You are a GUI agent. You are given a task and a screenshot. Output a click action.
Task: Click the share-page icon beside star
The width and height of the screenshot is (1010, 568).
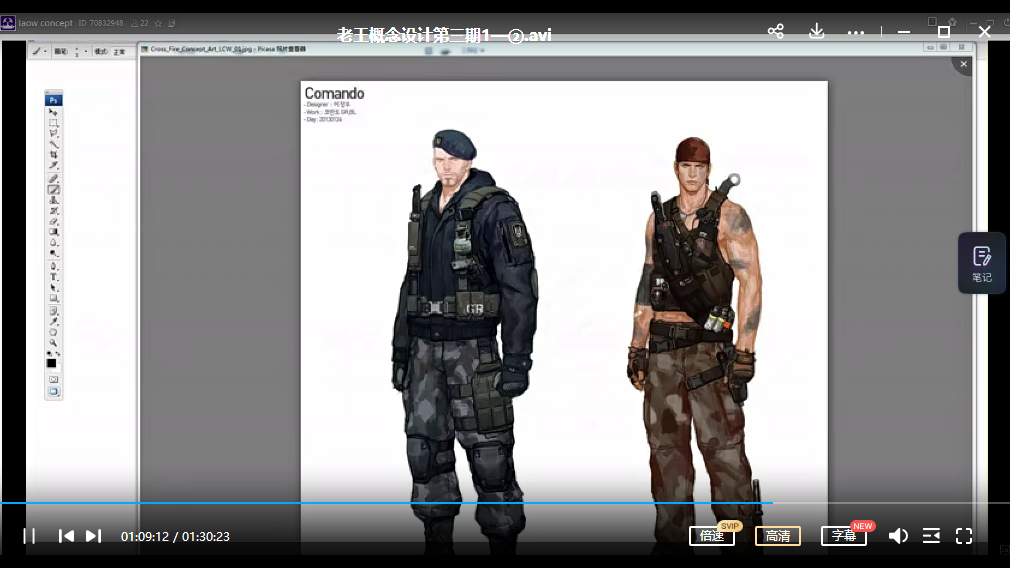[171, 23]
